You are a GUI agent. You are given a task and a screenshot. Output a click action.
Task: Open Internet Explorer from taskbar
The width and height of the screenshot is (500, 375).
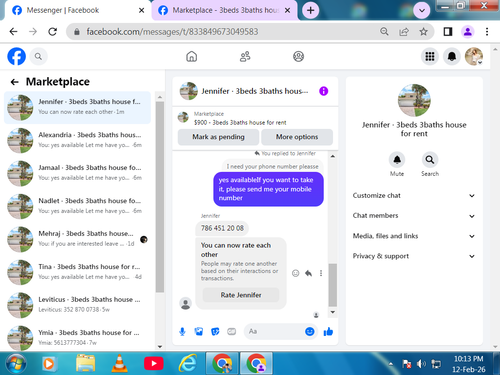click(187, 363)
